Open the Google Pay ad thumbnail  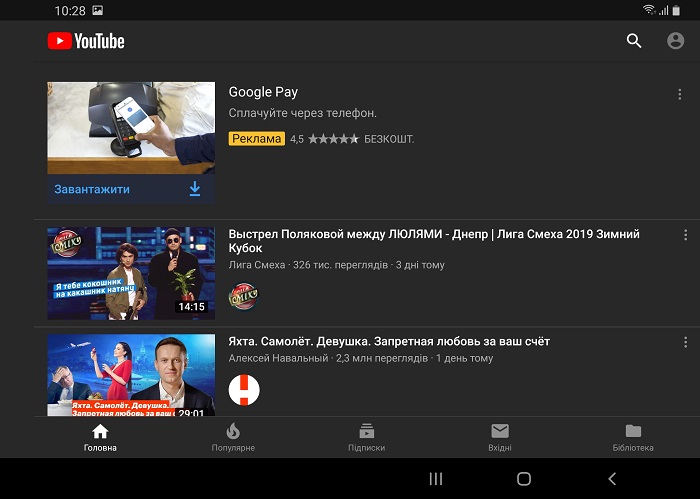coord(131,128)
